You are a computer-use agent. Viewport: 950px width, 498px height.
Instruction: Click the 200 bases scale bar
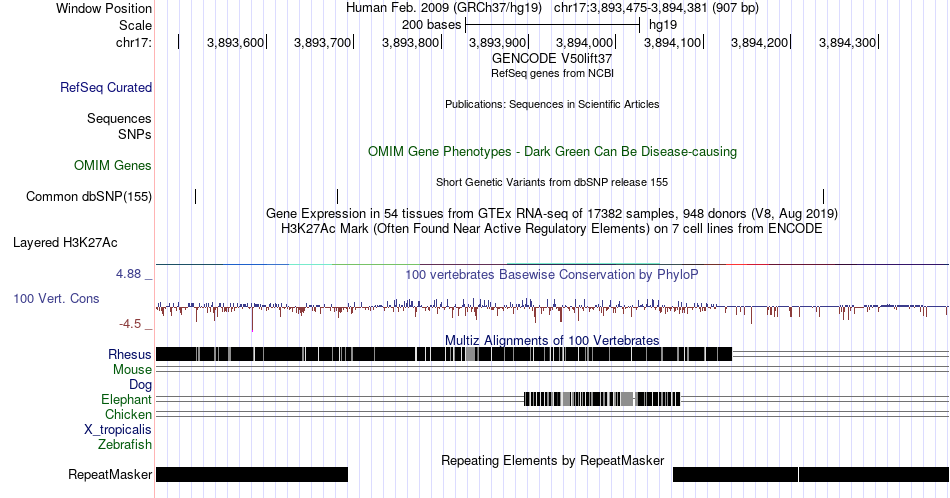coord(553,25)
